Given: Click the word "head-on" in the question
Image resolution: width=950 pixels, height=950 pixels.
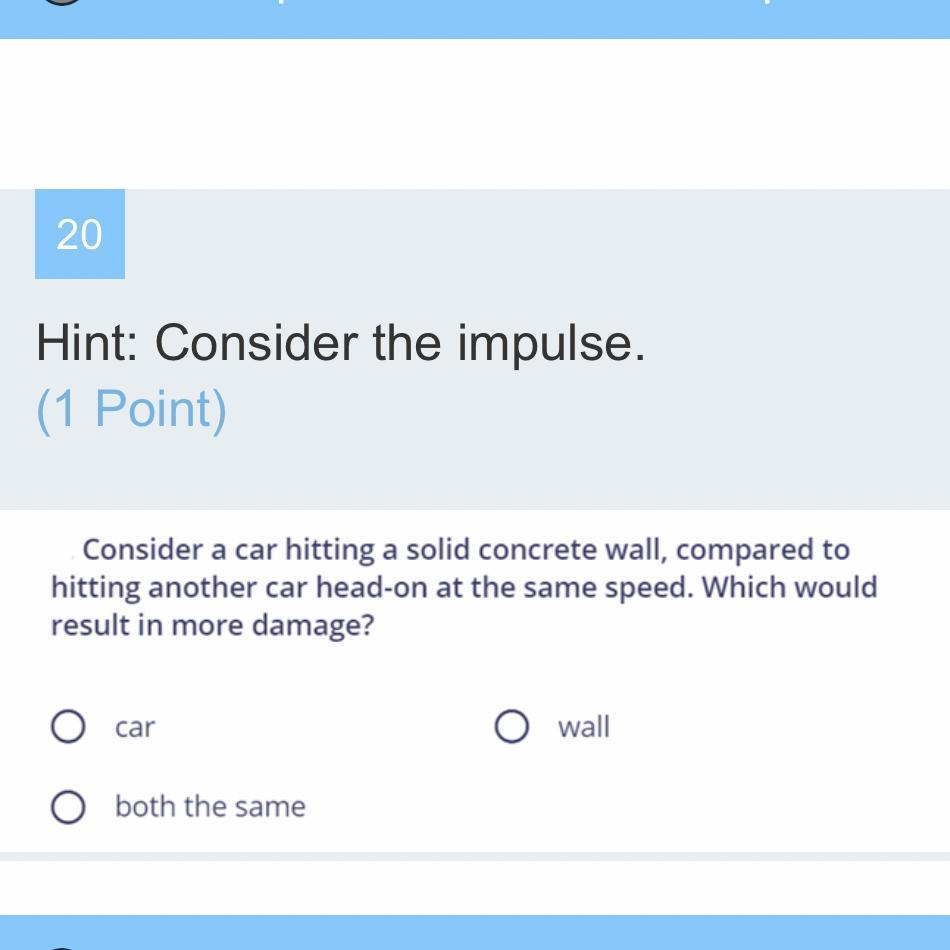Looking at the screenshot, I should click(375, 587).
